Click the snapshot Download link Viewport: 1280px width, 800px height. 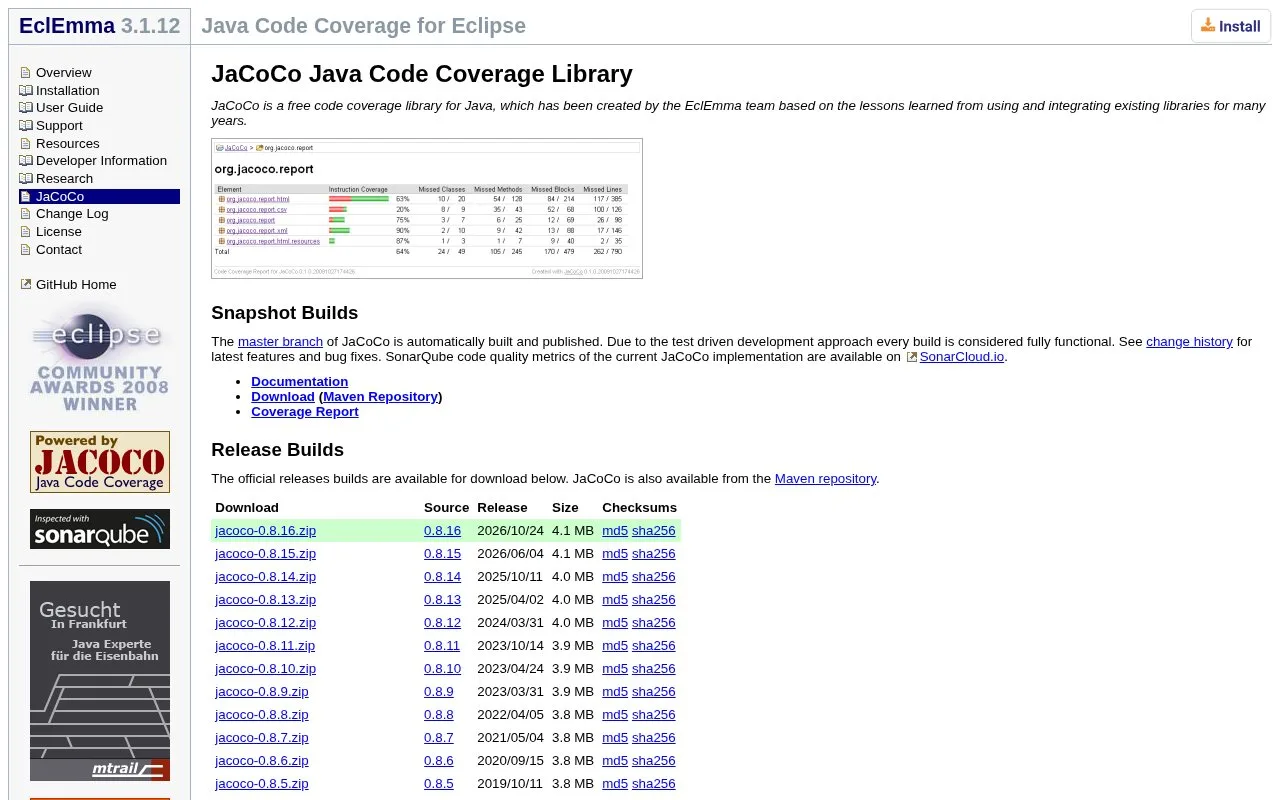click(x=283, y=397)
